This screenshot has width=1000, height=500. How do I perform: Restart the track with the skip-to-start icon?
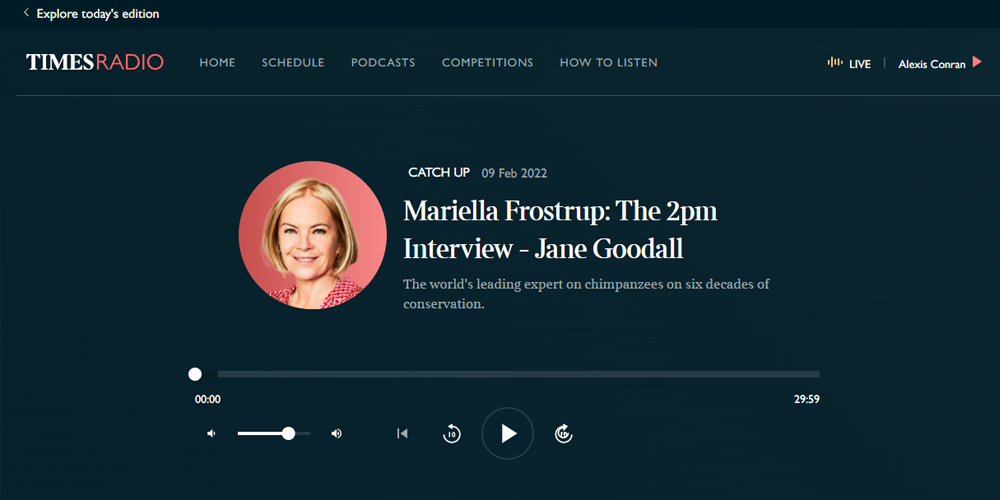[x=402, y=434]
